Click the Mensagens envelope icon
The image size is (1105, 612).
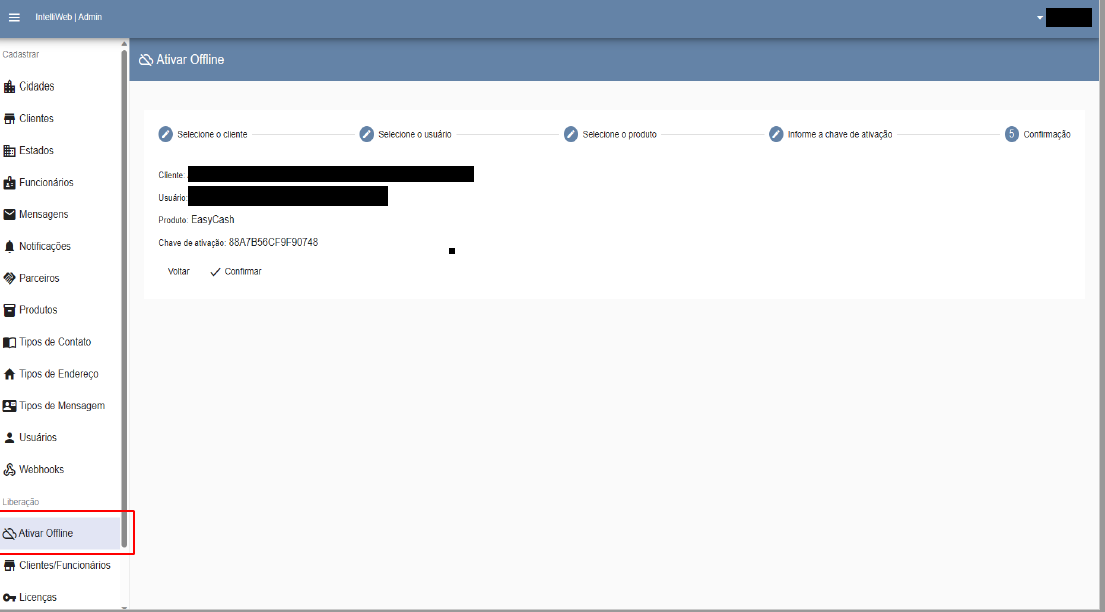point(10,215)
